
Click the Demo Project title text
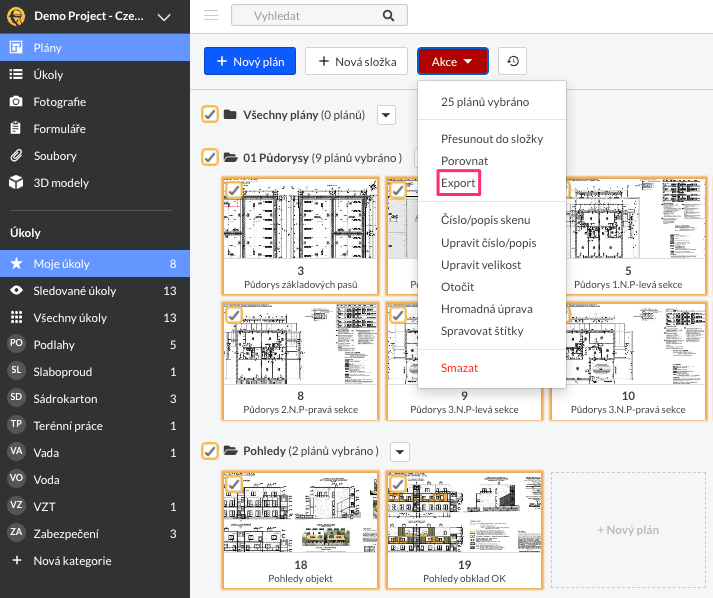click(89, 16)
